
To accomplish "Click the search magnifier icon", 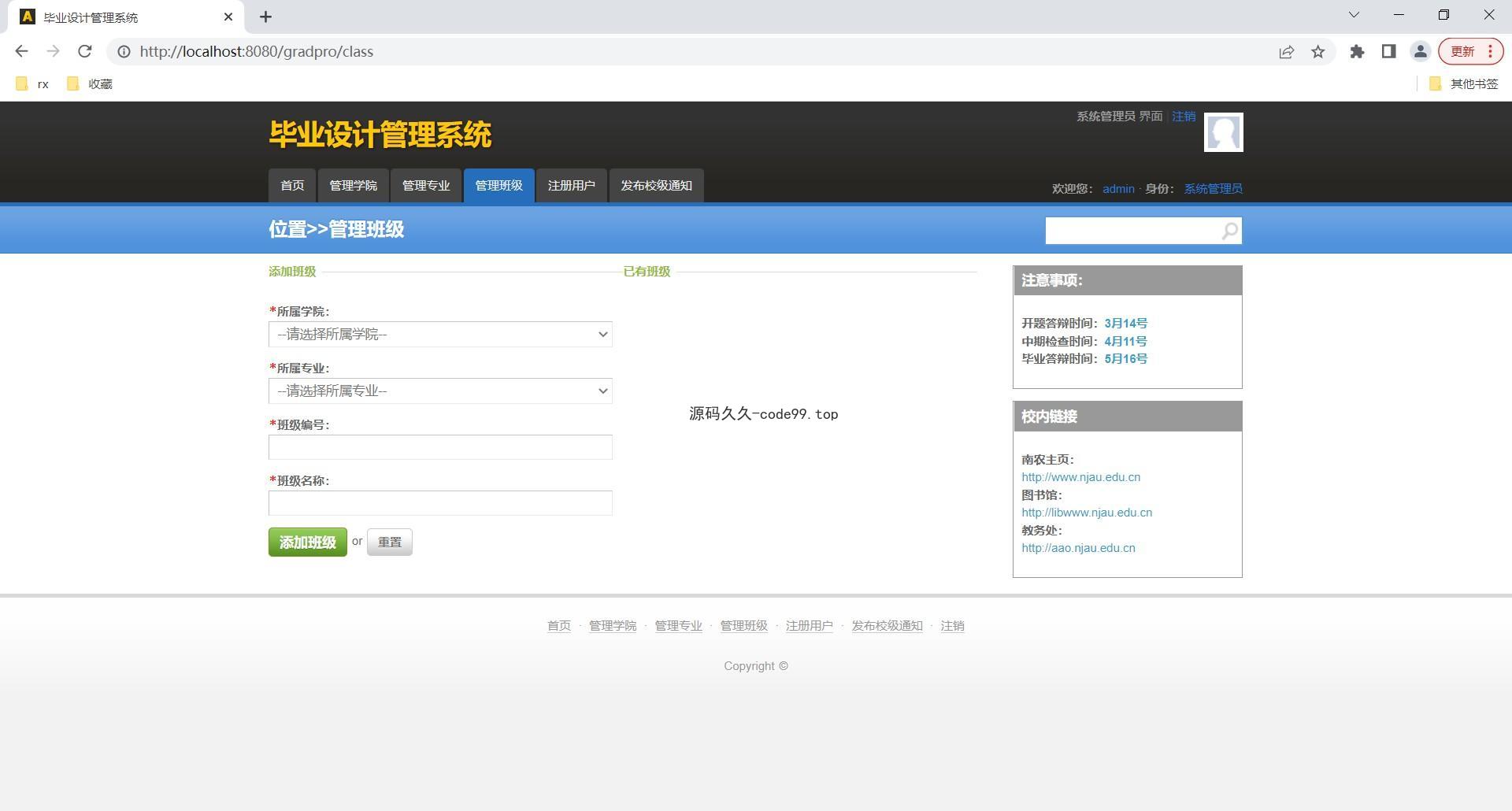I will pos(1229,231).
